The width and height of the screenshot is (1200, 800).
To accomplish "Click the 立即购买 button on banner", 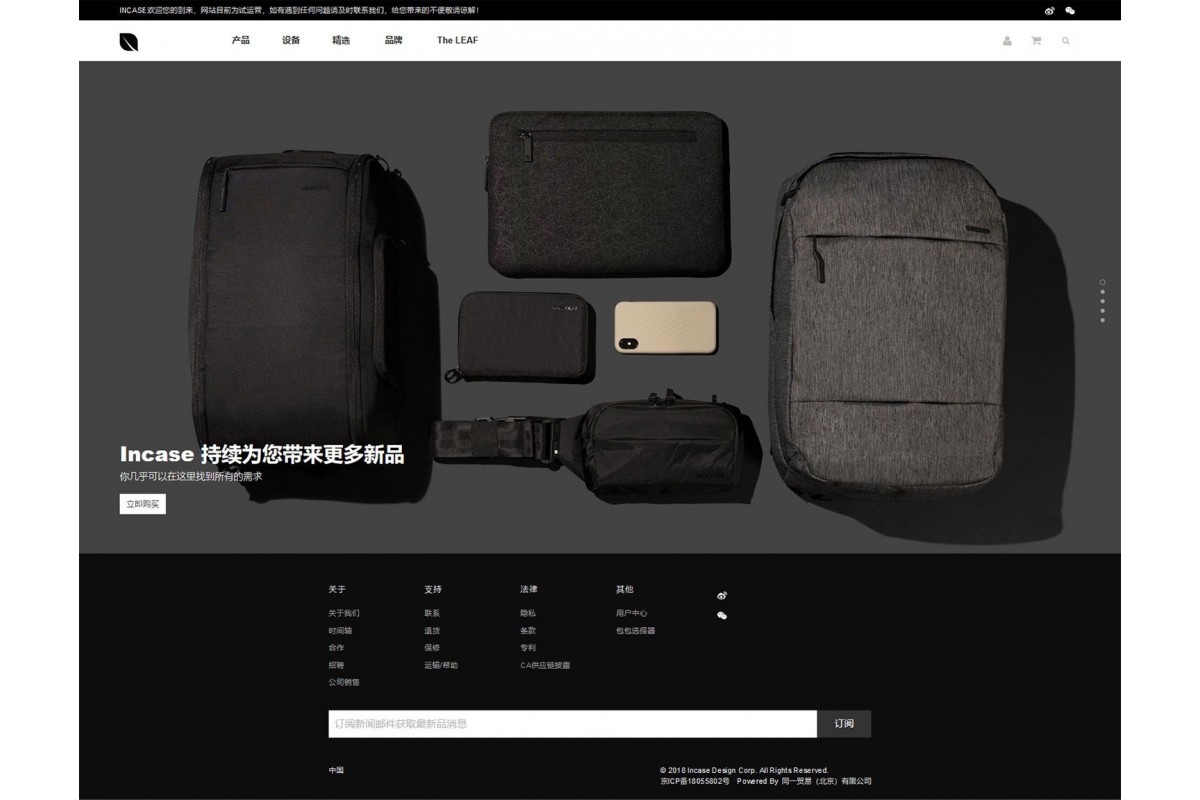I will pos(143,504).
